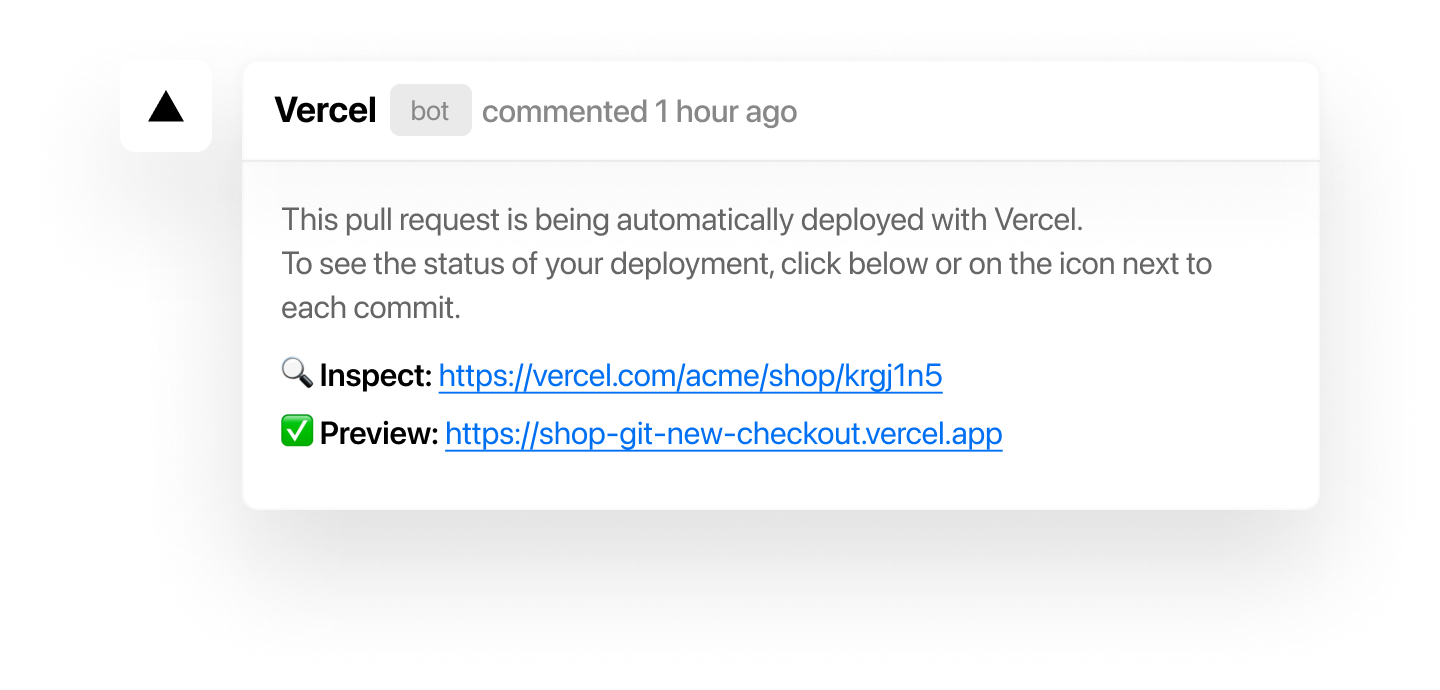Open the Vercel author name in header
Screen dimensions: 1440x690
coord(325,111)
